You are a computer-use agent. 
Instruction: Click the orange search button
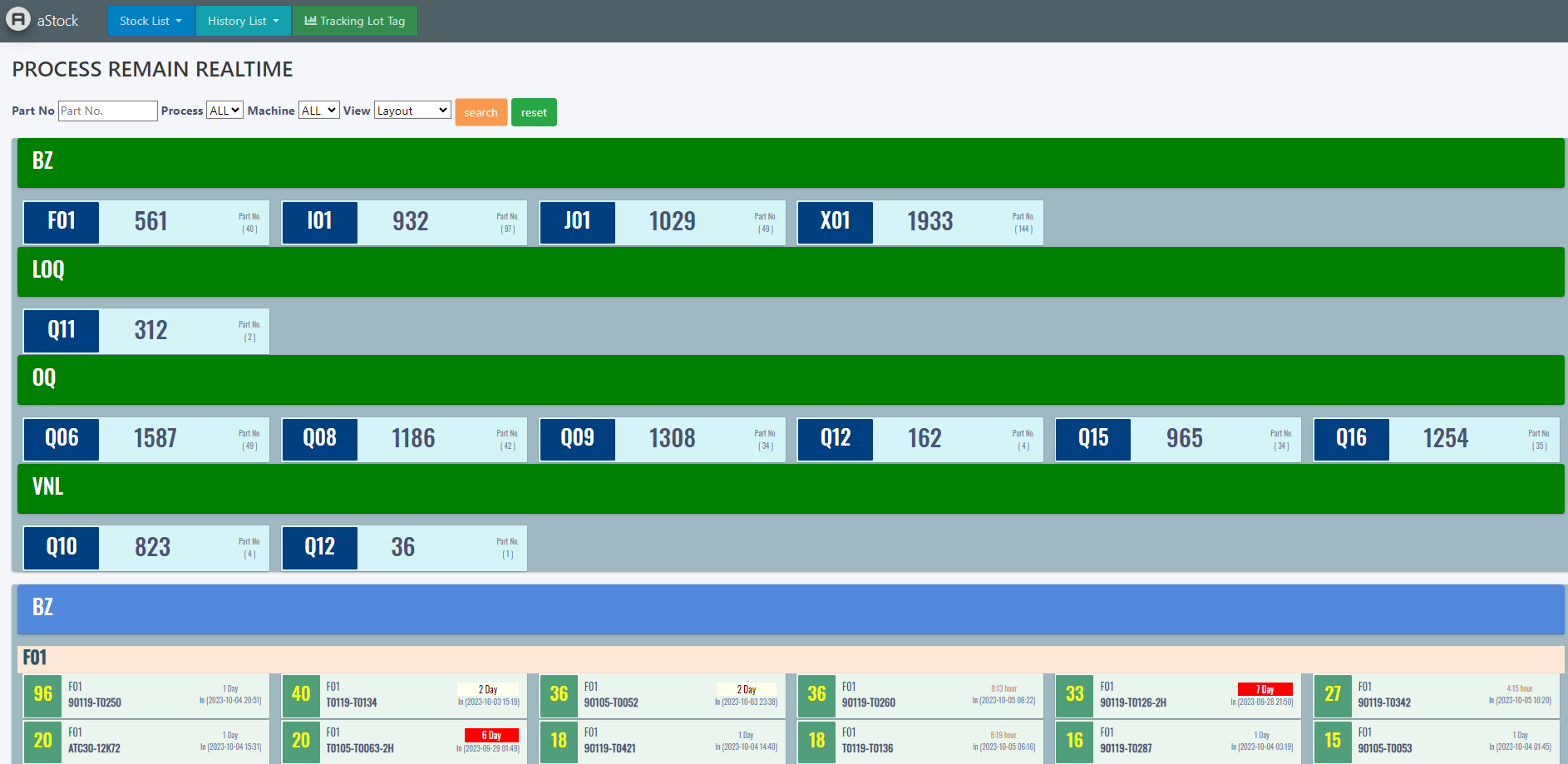(x=481, y=112)
